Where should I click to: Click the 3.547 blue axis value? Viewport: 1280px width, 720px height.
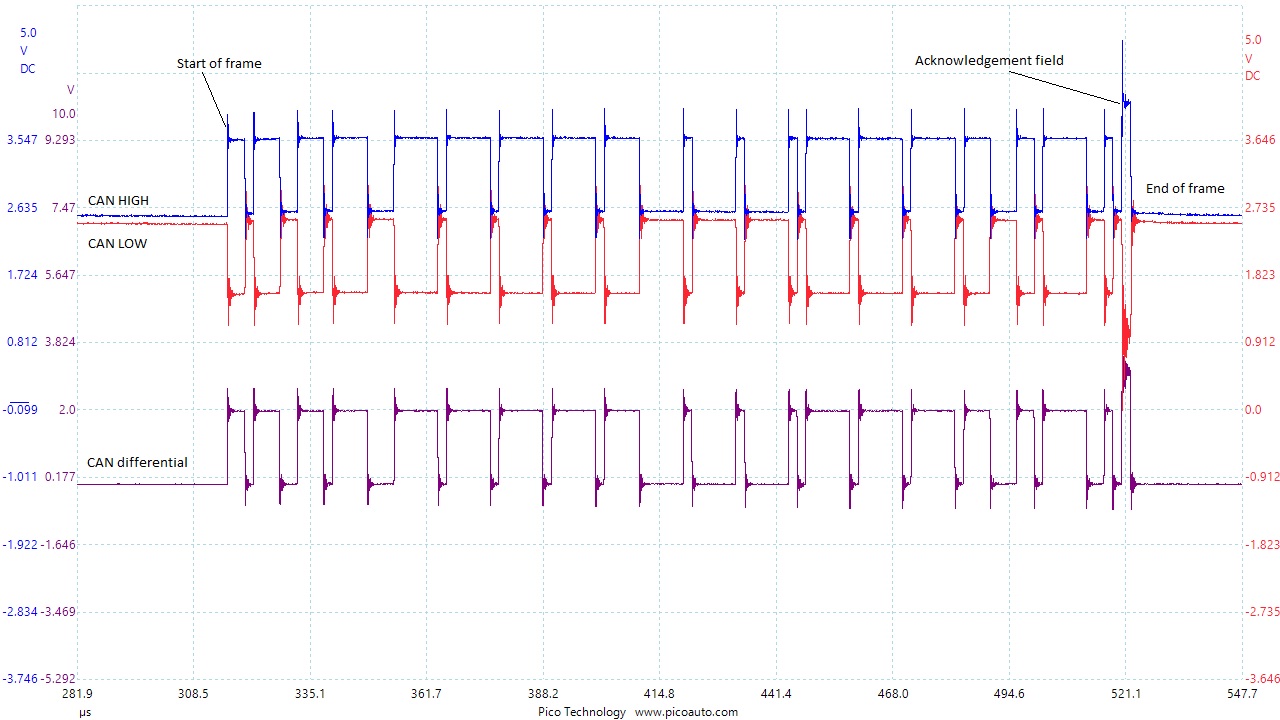21,140
